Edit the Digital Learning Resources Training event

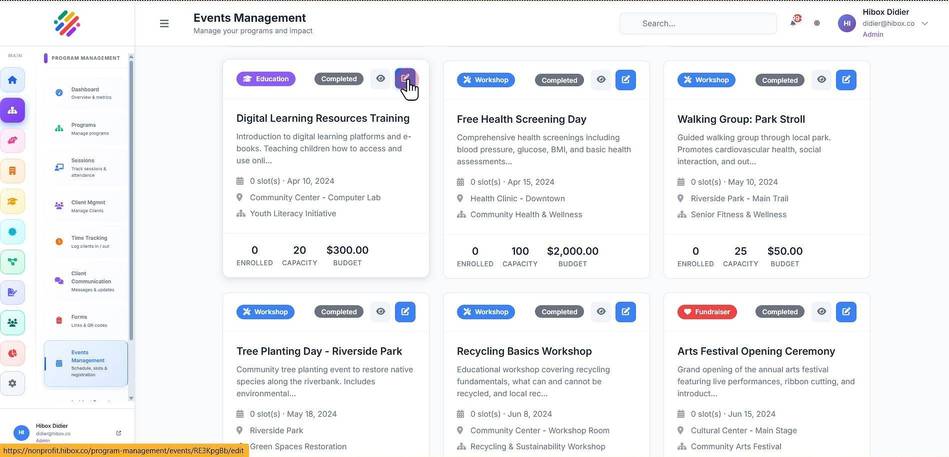406,79
